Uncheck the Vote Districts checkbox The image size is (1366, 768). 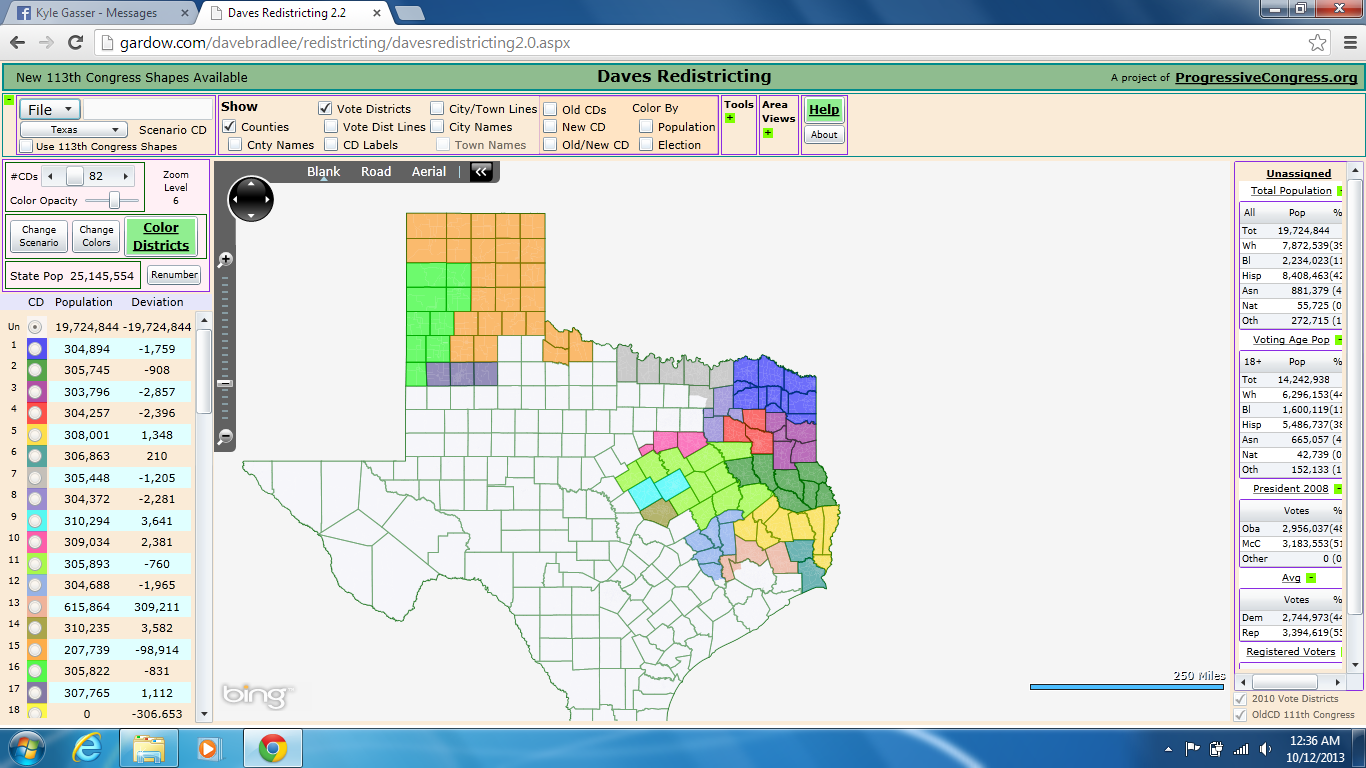pyautogui.click(x=325, y=109)
